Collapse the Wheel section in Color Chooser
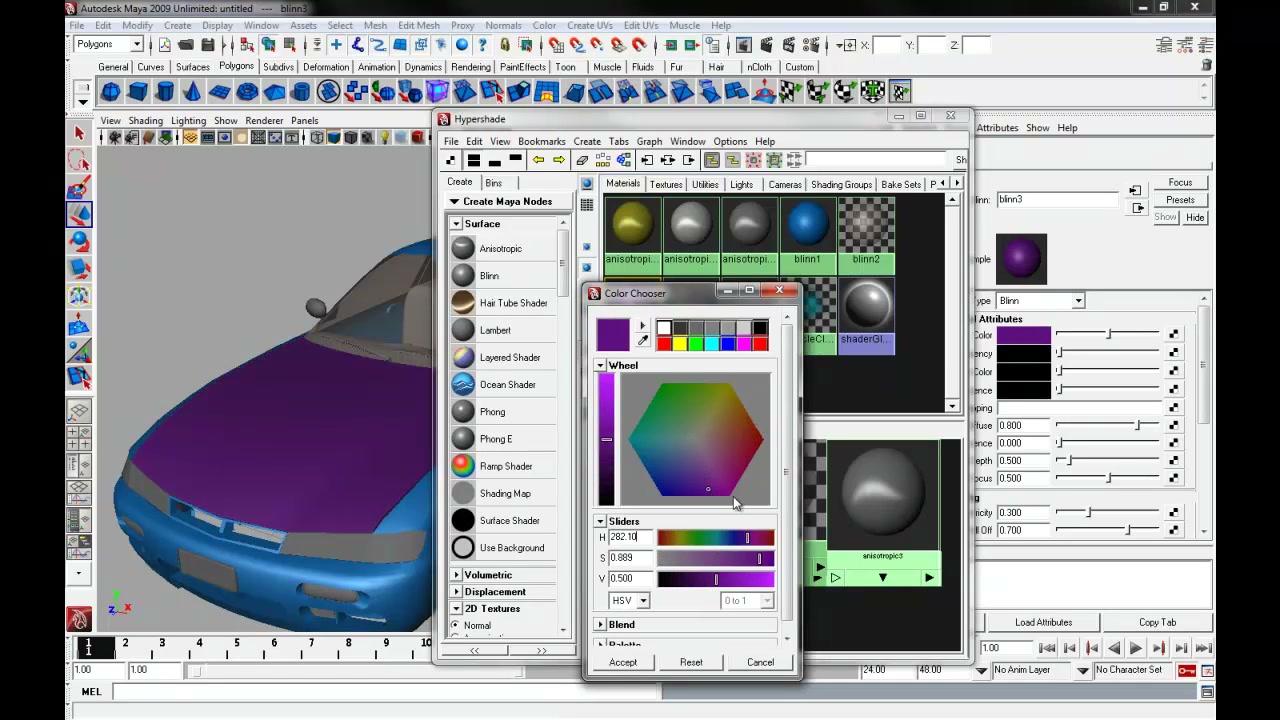Viewport: 1280px width, 720px height. (x=600, y=366)
